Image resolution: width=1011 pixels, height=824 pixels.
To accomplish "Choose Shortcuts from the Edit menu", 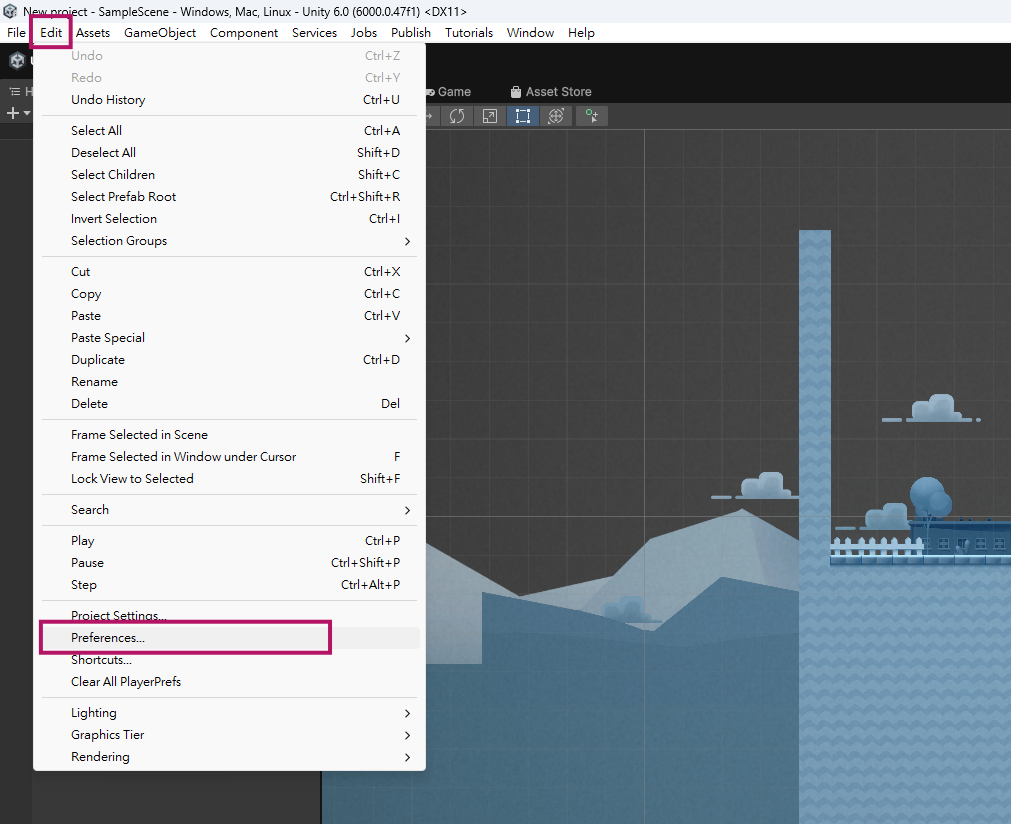I will [x=101, y=660].
